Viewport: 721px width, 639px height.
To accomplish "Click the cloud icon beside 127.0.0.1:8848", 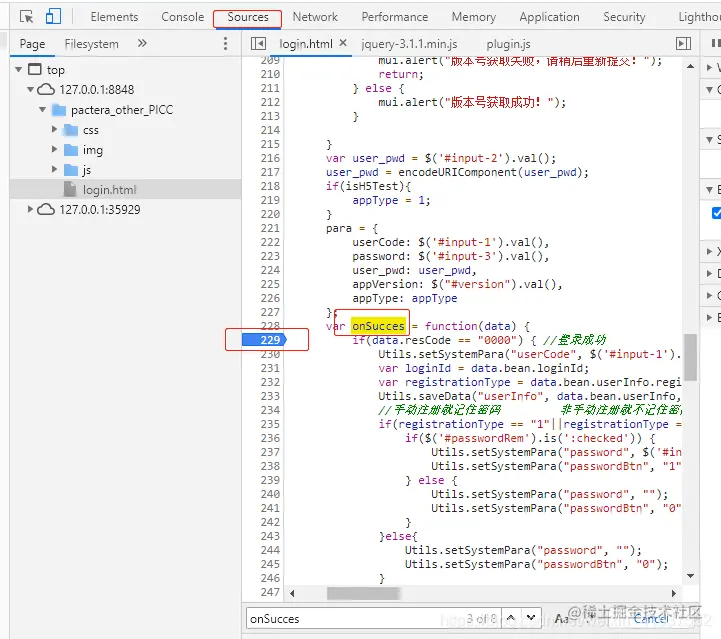I will (x=46, y=89).
